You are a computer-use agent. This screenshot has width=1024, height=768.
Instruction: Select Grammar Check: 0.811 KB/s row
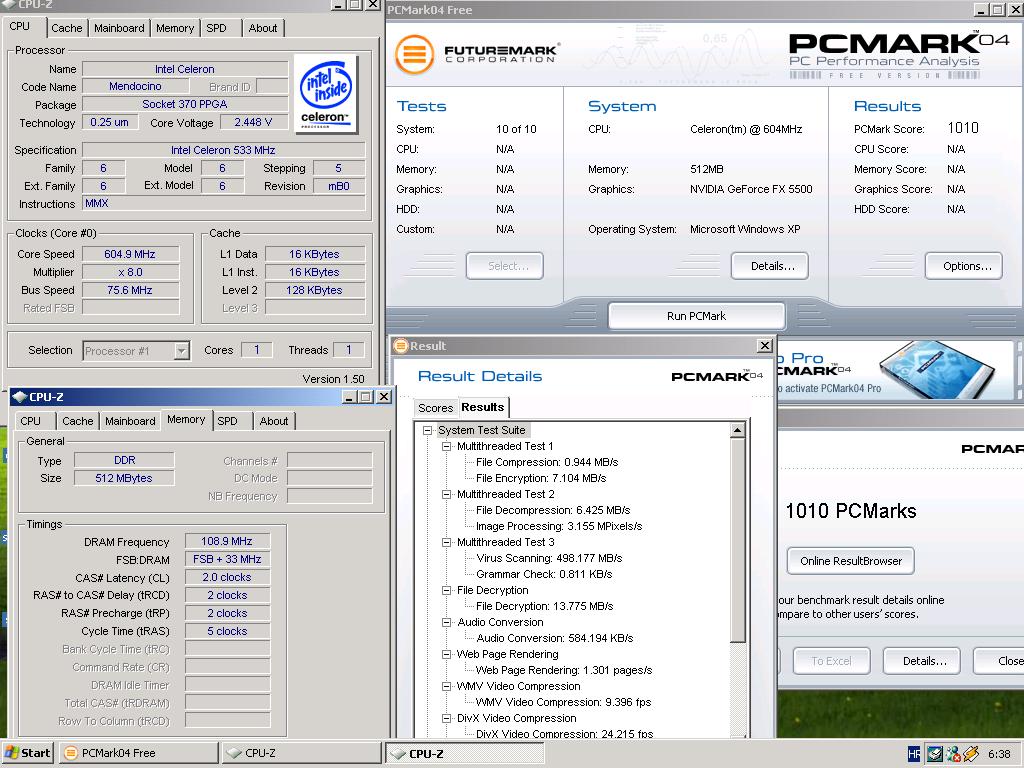point(544,574)
